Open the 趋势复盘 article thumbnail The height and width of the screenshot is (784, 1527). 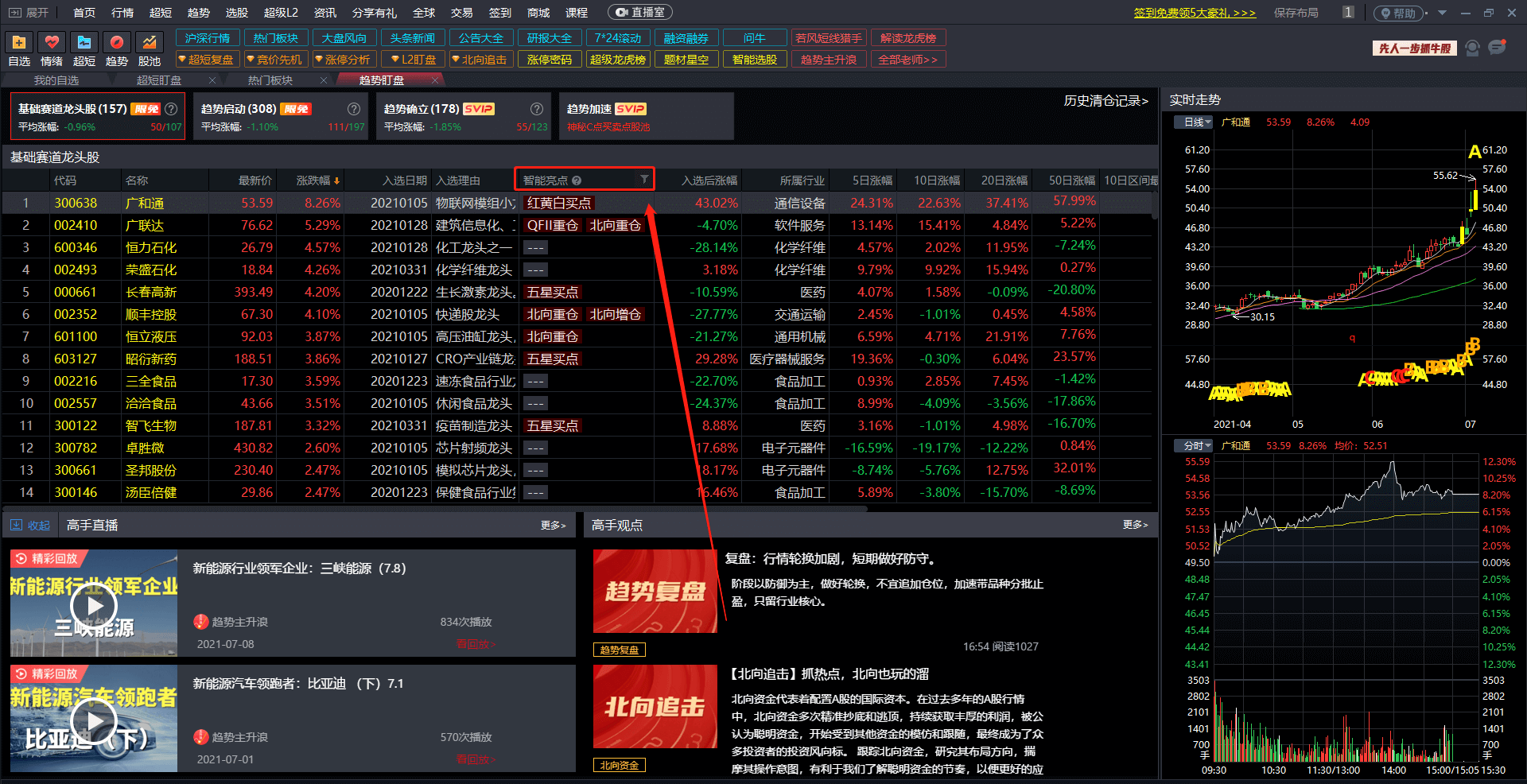coord(655,591)
